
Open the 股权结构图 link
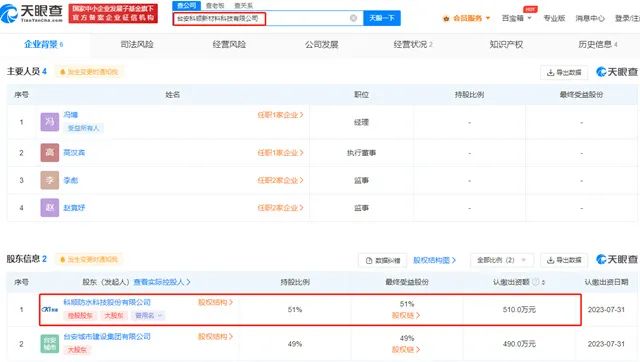(434, 260)
